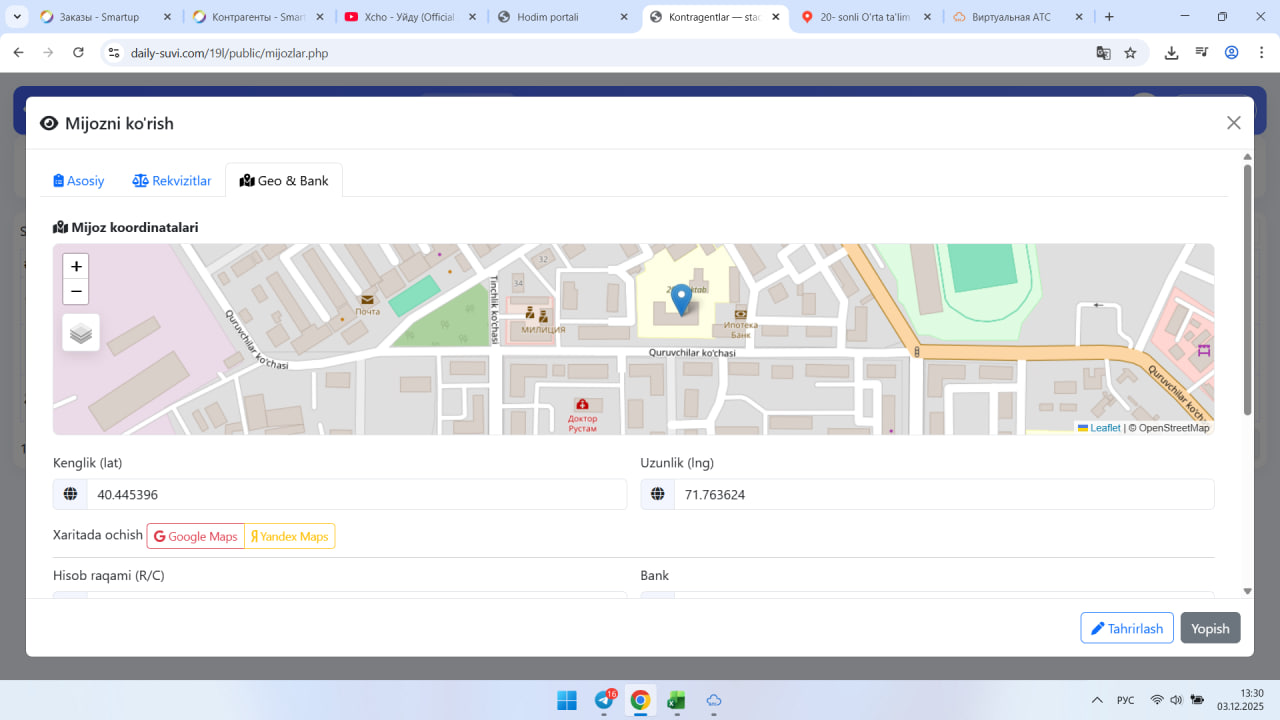Screen dimensions: 1280x720
Task: Click the Uzunlik (lng) input field
Action: (x=944, y=494)
